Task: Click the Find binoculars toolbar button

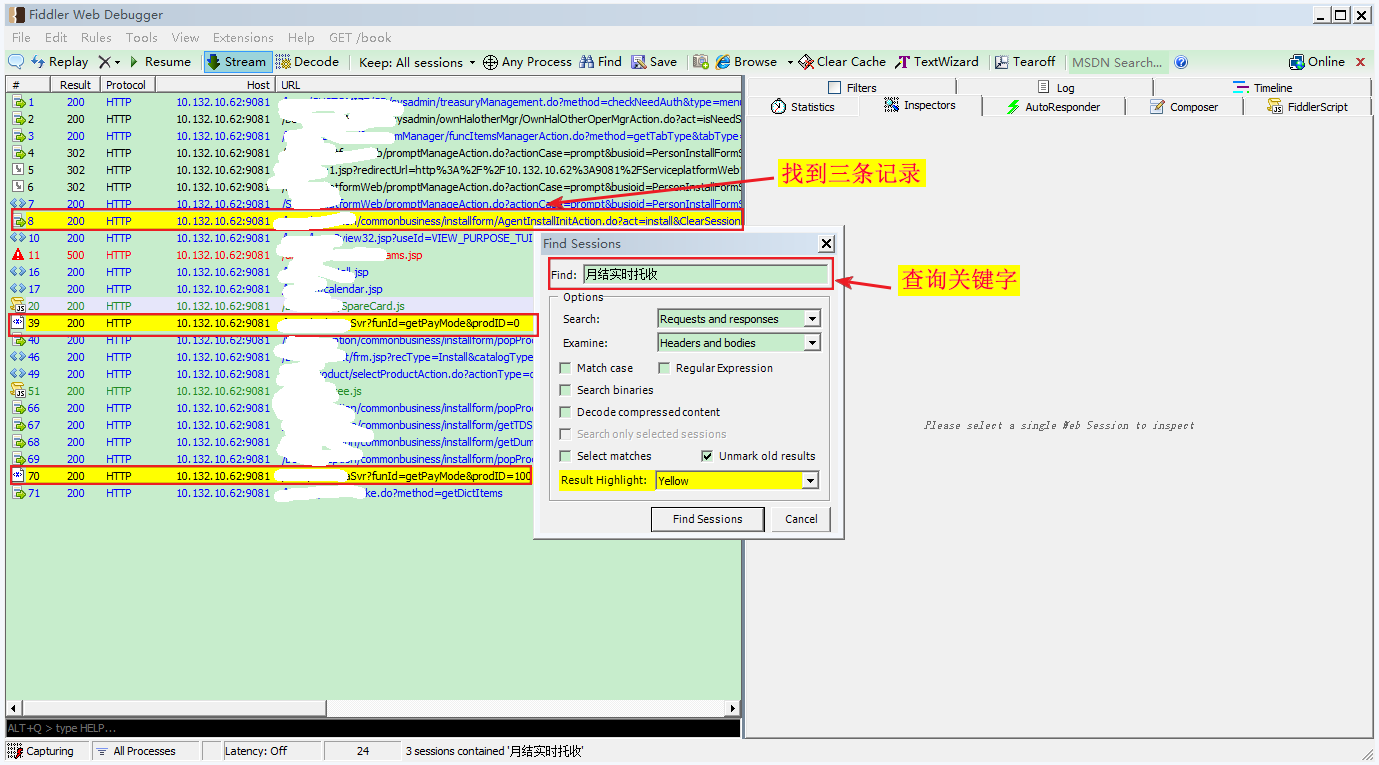Action: click(x=600, y=62)
